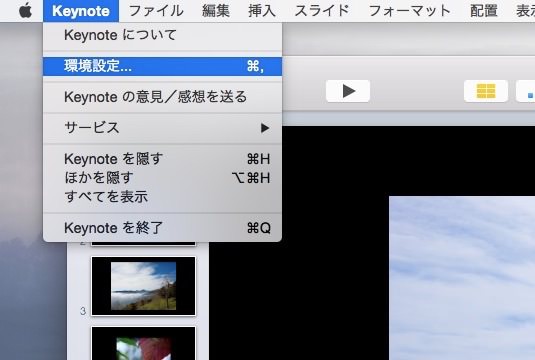
Task: Open the 挿入 menu
Action: (262, 11)
